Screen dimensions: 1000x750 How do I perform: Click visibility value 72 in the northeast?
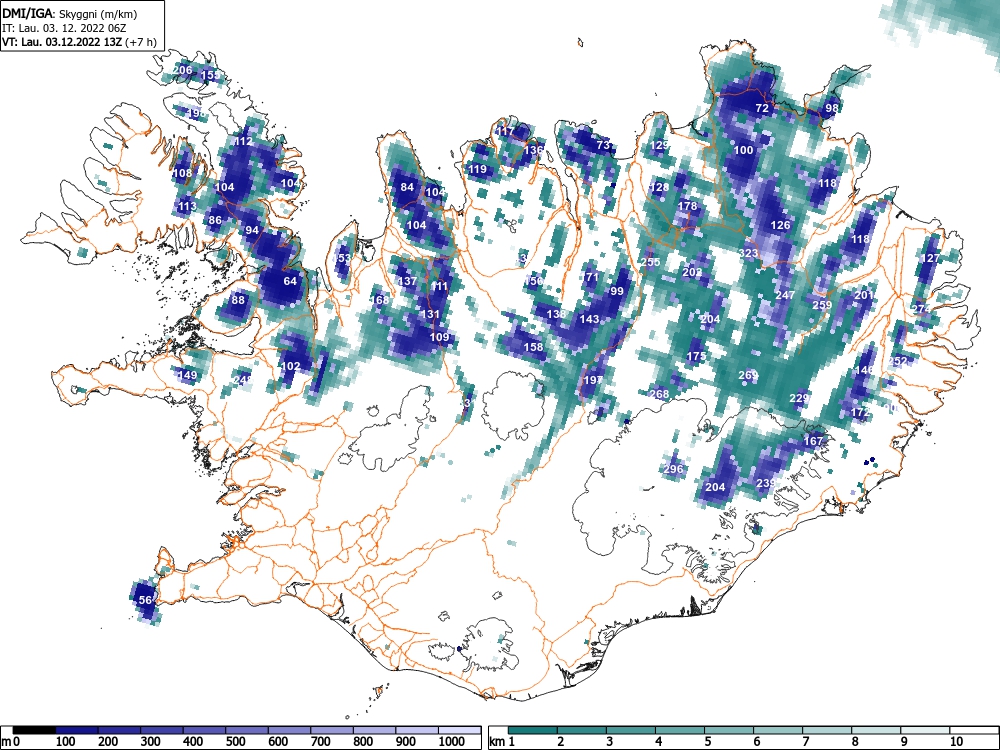(762, 108)
